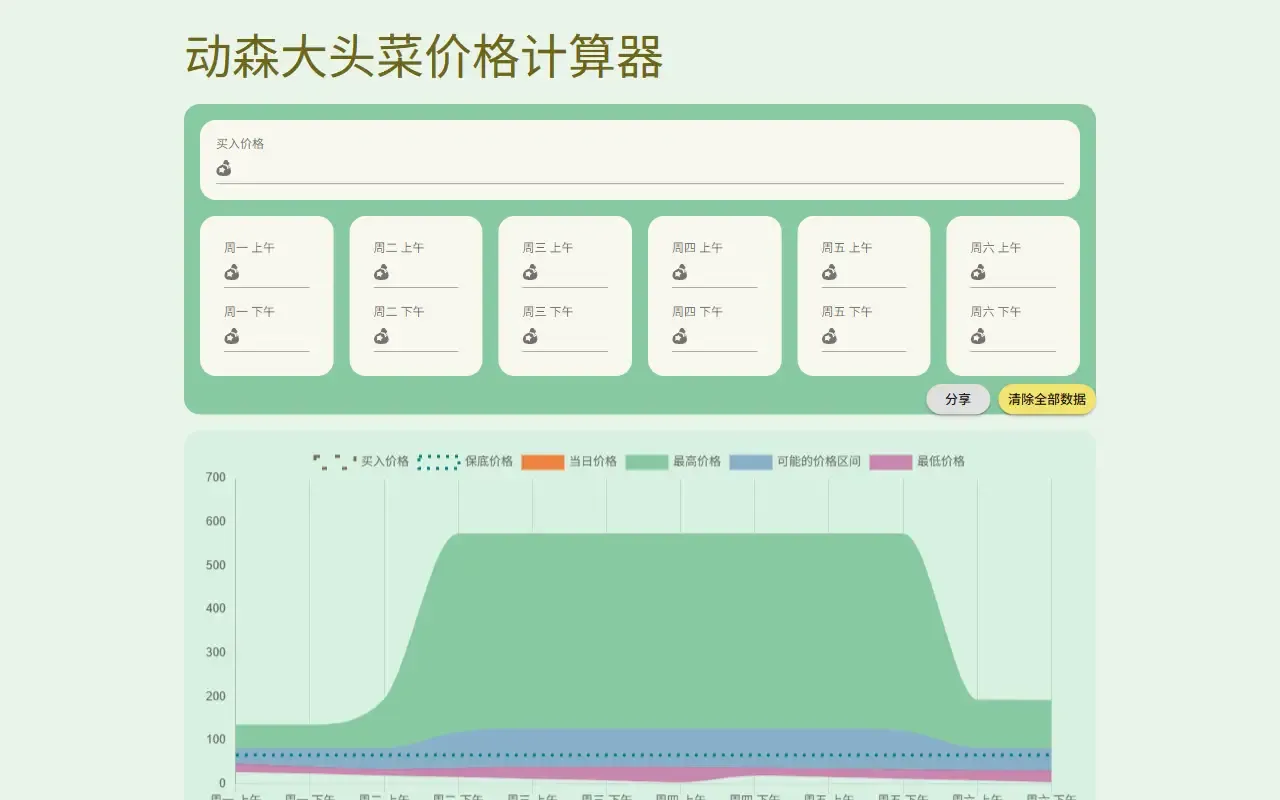This screenshot has height=800, width=1280.
Task: Click the turnip icon under 周四 下午
Action: click(680, 336)
